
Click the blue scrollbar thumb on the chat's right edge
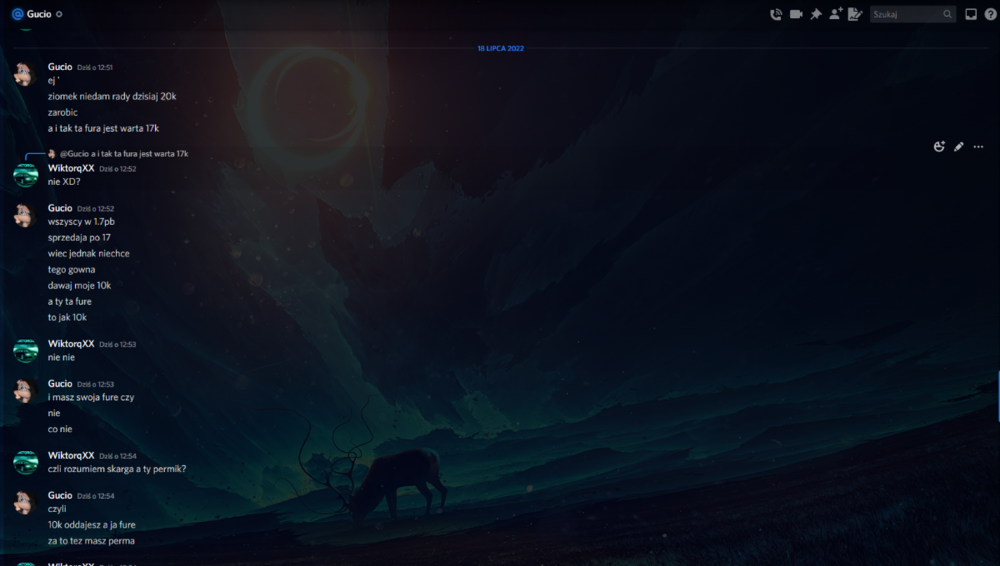pos(998,396)
